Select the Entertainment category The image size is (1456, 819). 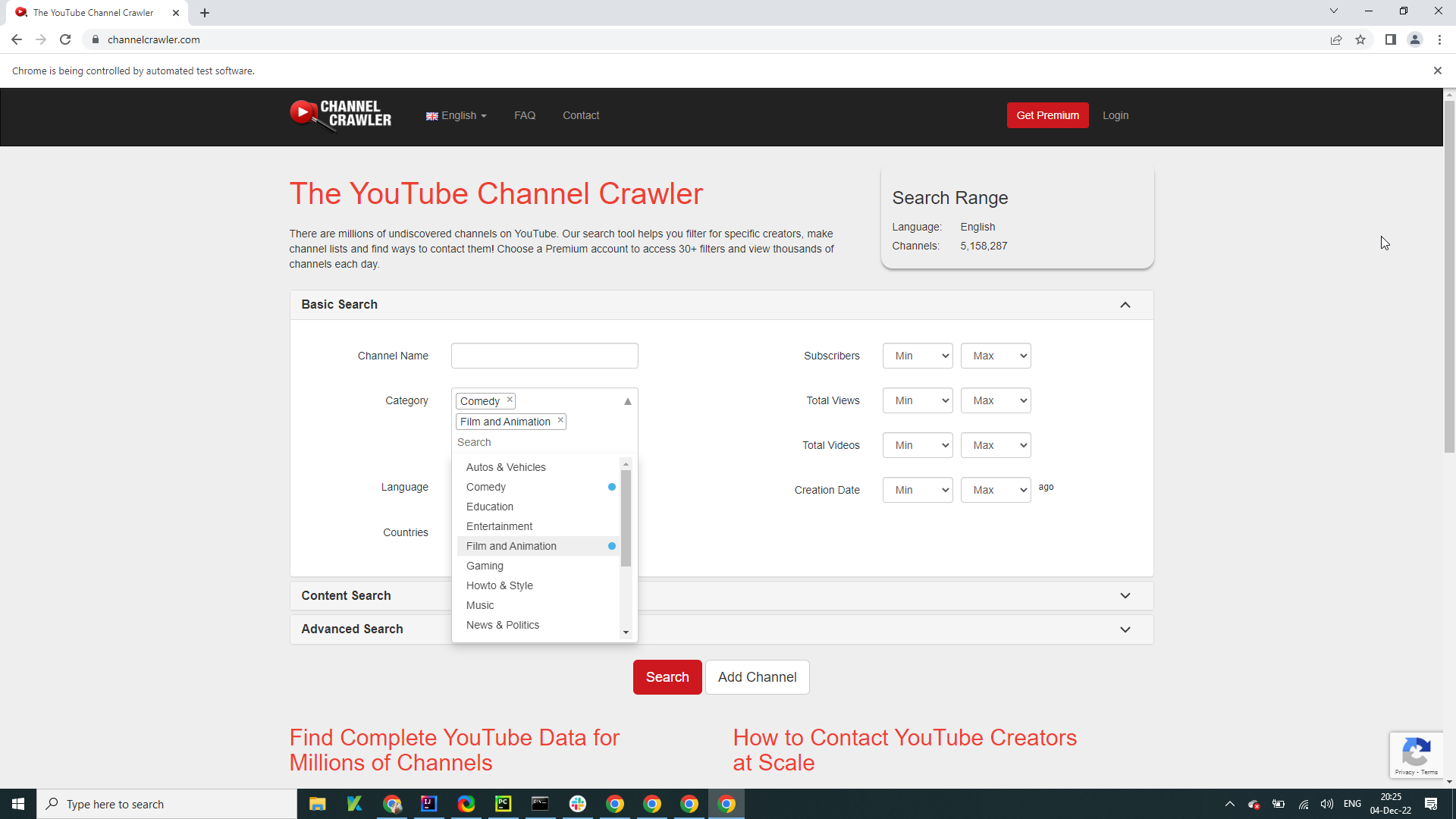point(538,526)
